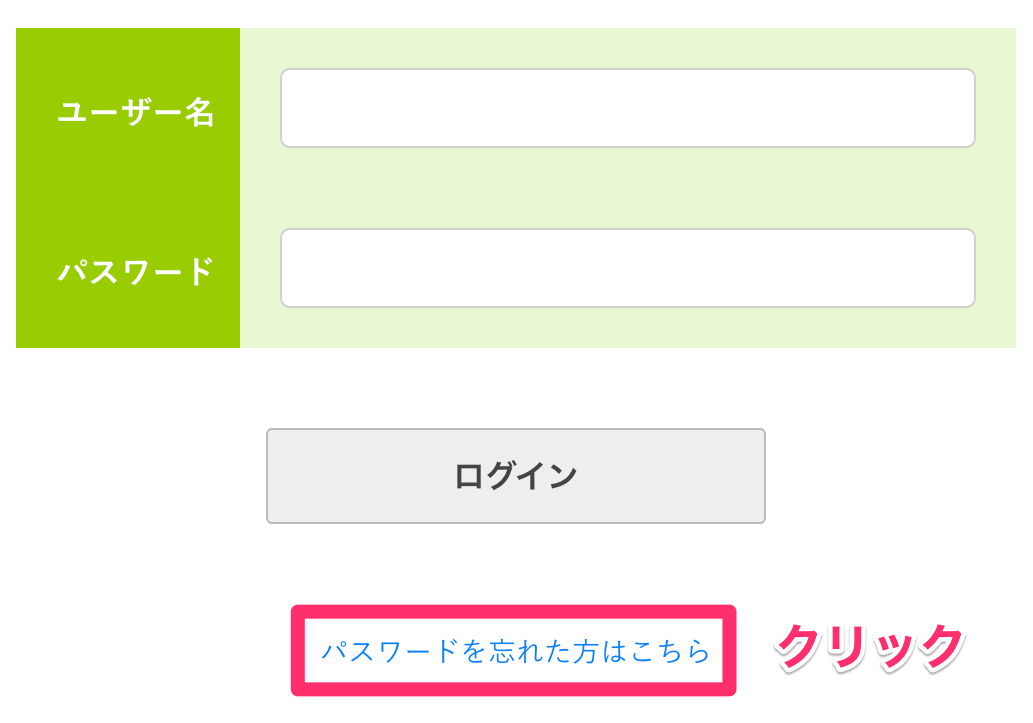The width and height of the screenshot is (1033, 723).
Task: Choose the password reset link in pink box
Action: click(x=515, y=651)
